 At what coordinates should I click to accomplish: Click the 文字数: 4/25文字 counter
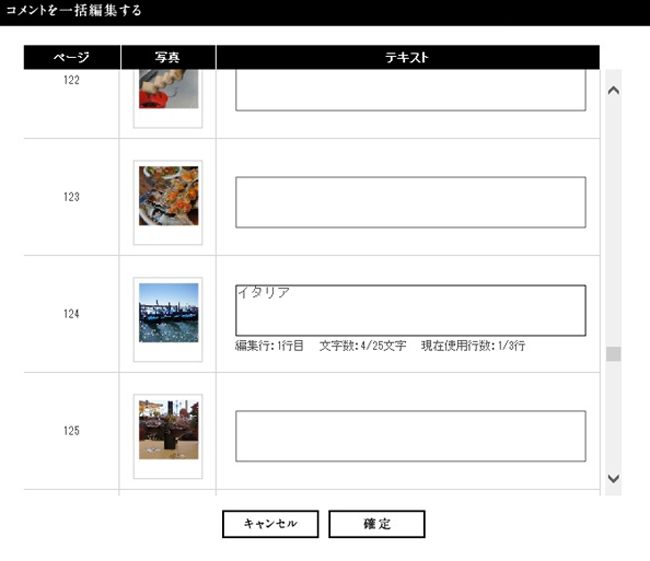tap(363, 345)
